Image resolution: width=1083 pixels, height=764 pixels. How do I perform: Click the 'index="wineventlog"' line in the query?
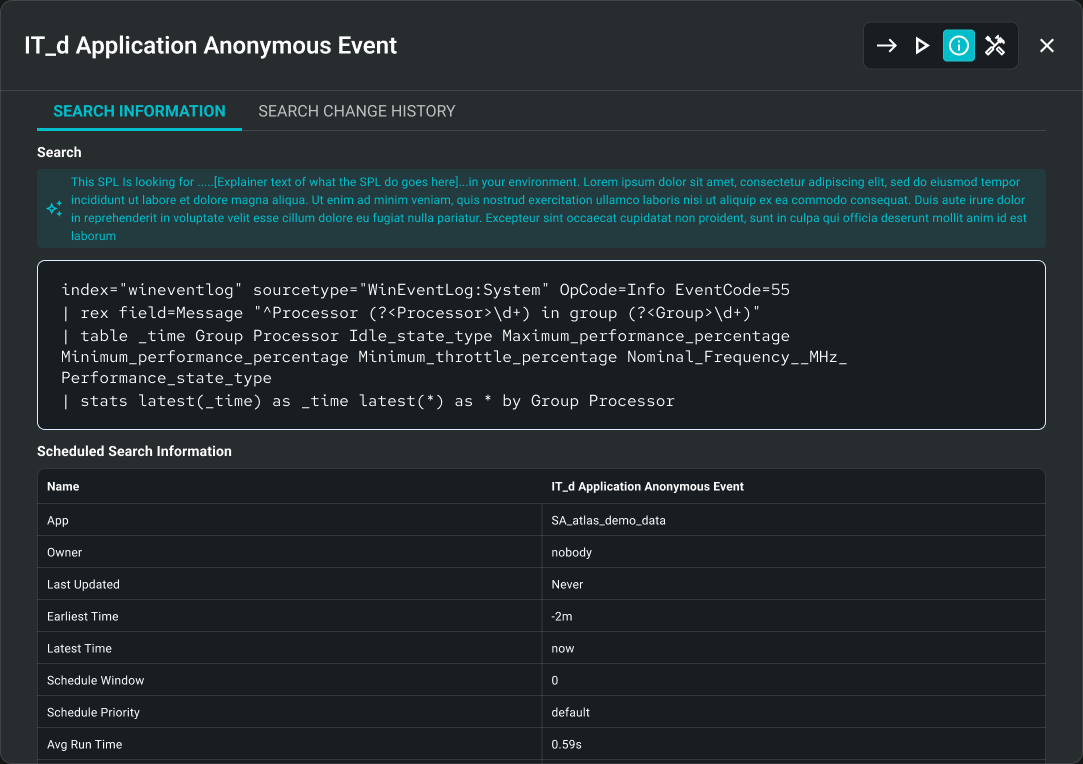pyautogui.click(x=425, y=289)
